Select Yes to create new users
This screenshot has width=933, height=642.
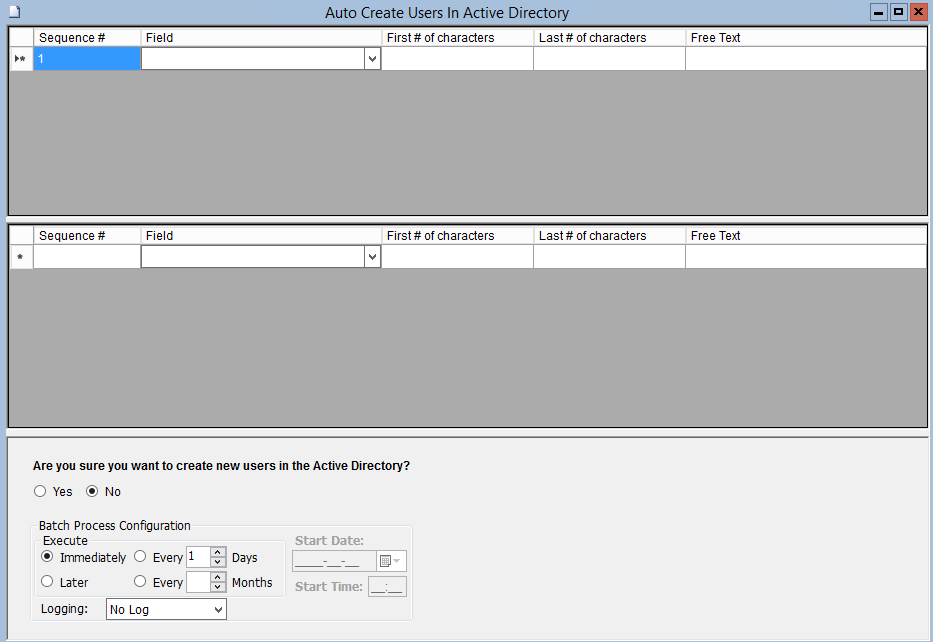pyautogui.click(x=40, y=491)
